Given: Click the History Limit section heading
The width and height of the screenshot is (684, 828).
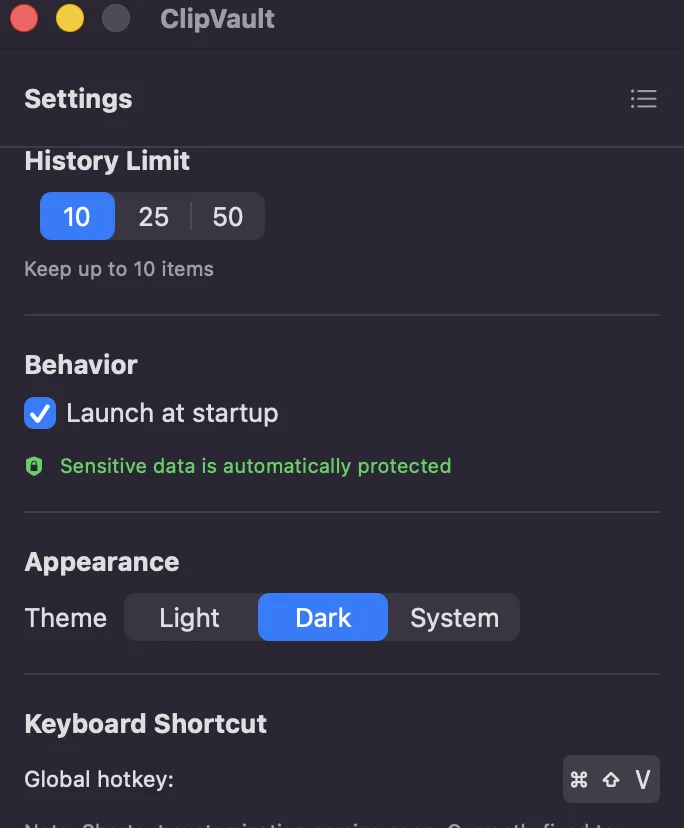Looking at the screenshot, I should coord(106,161).
